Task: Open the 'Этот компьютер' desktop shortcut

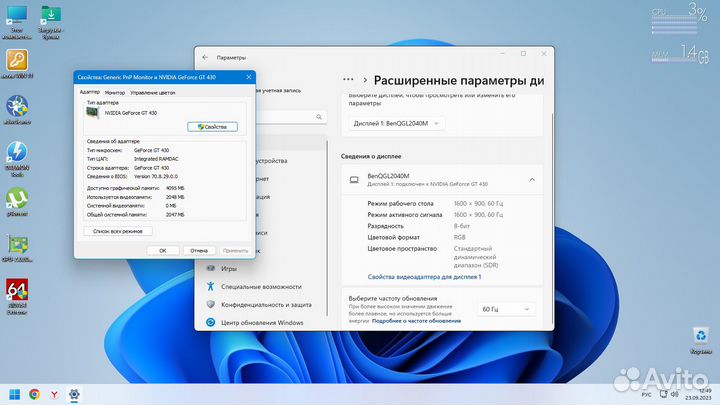Action: (17, 22)
